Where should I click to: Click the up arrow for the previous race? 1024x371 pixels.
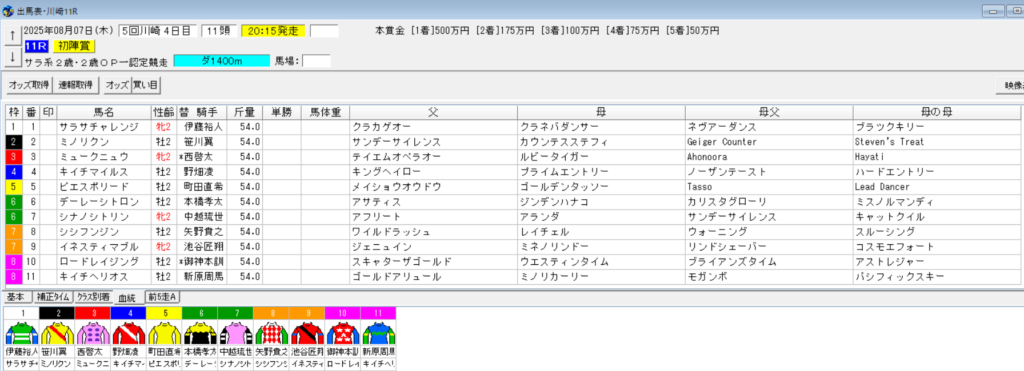(12, 36)
